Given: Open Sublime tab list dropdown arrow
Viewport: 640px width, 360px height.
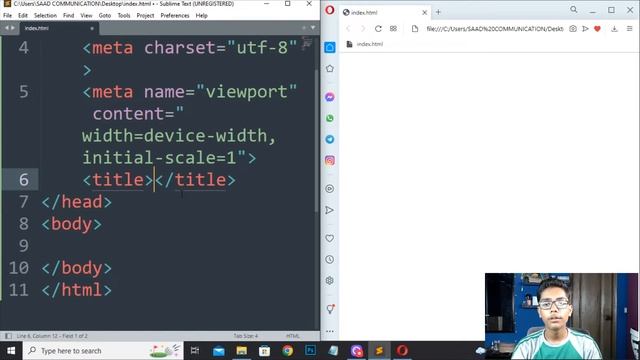Looking at the screenshot, I should coord(313,28).
